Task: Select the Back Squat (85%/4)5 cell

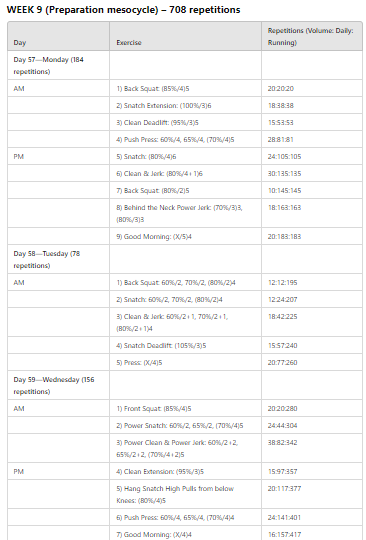Action: (x=186, y=89)
